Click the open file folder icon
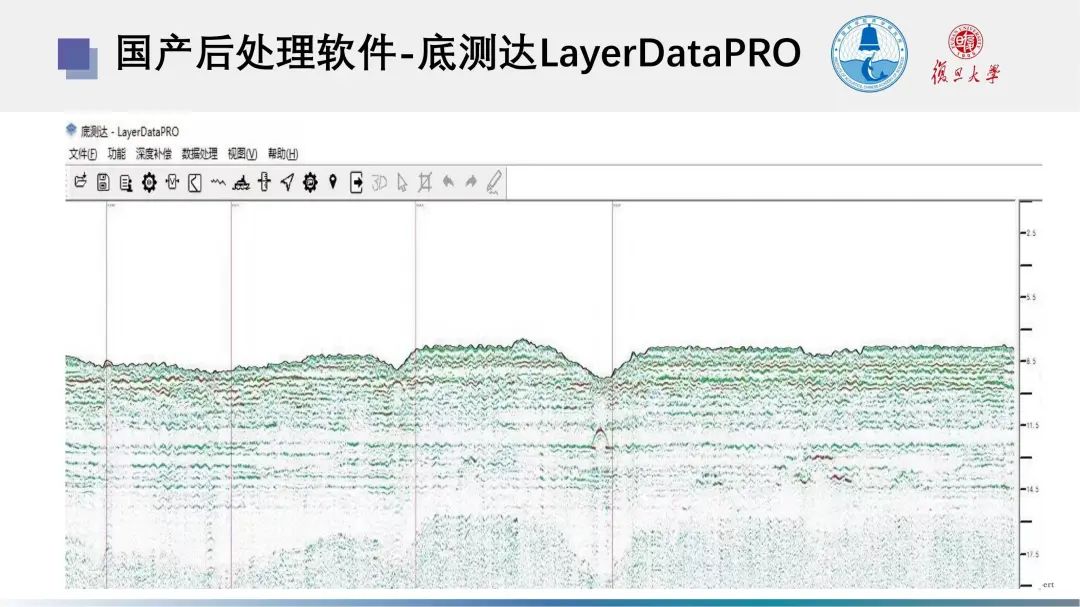 tap(81, 182)
